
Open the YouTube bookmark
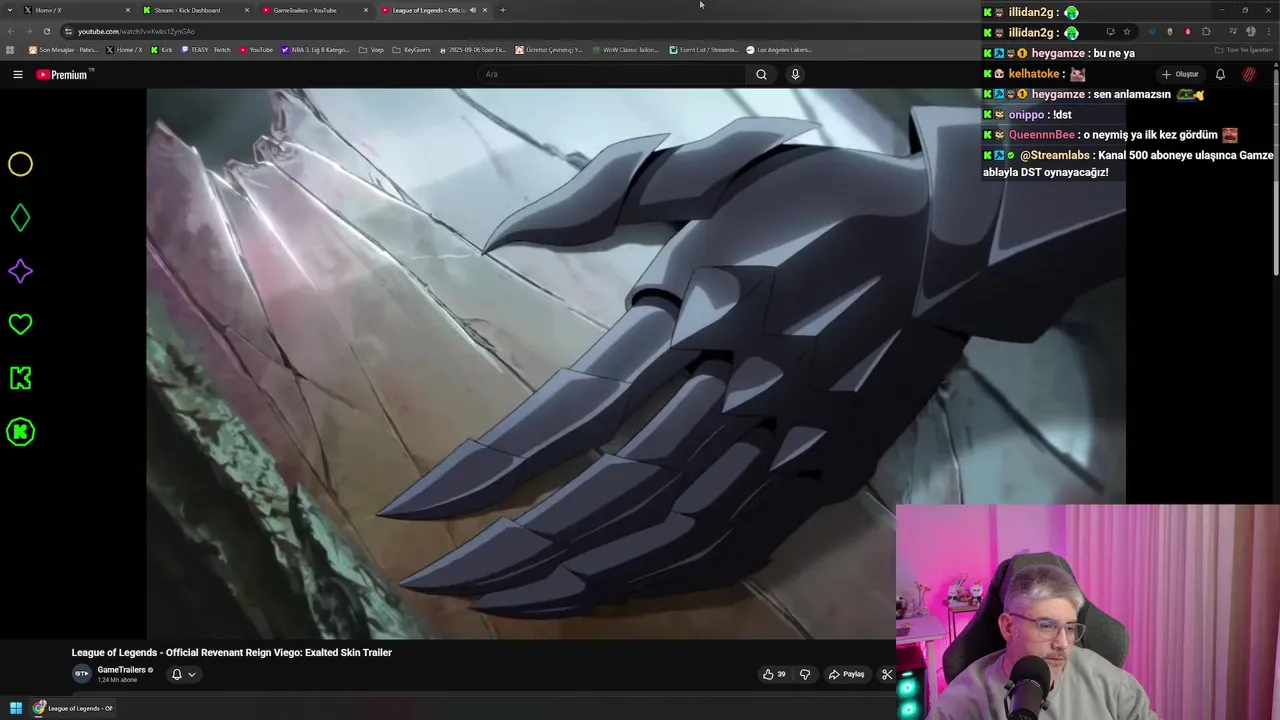[x=256, y=50]
